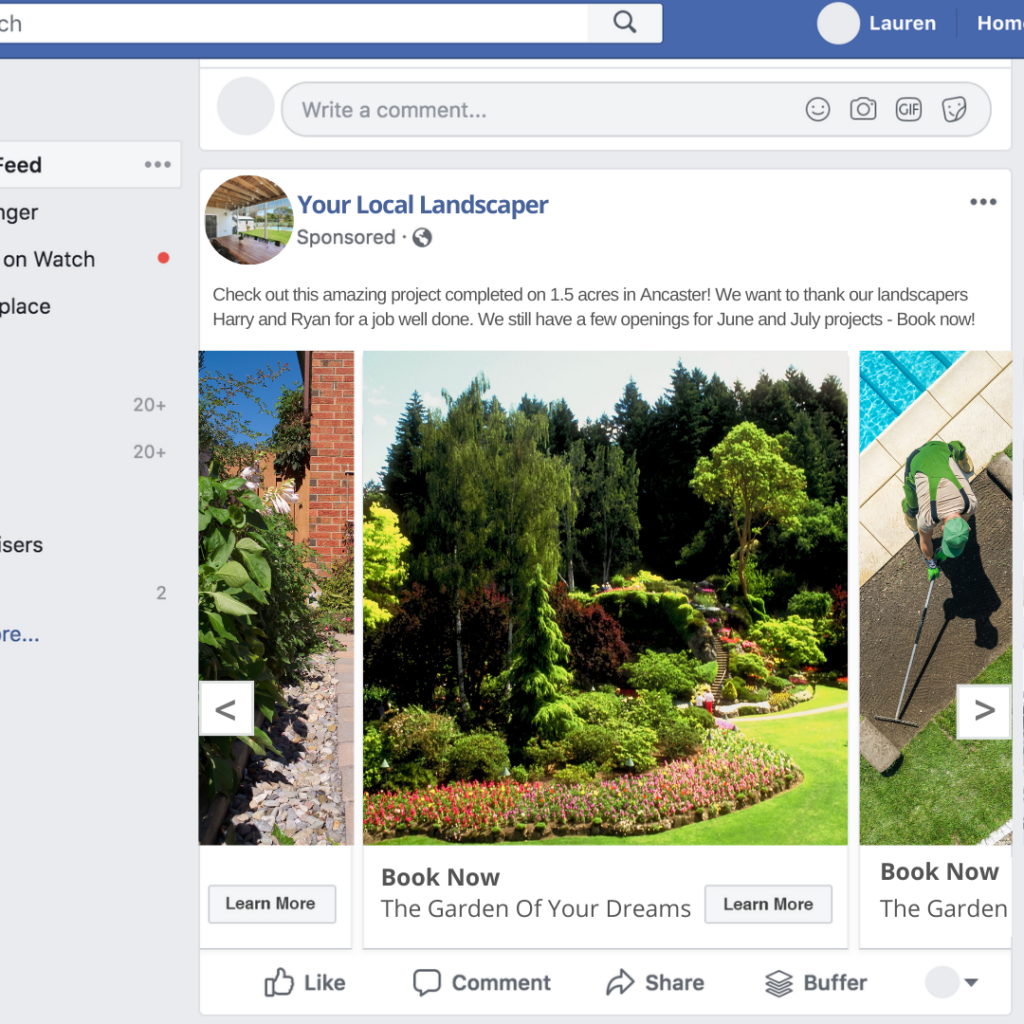The image size is (1024, 1024).
Task: Click Book Now under the landscaper image
Action: [939, 872]
